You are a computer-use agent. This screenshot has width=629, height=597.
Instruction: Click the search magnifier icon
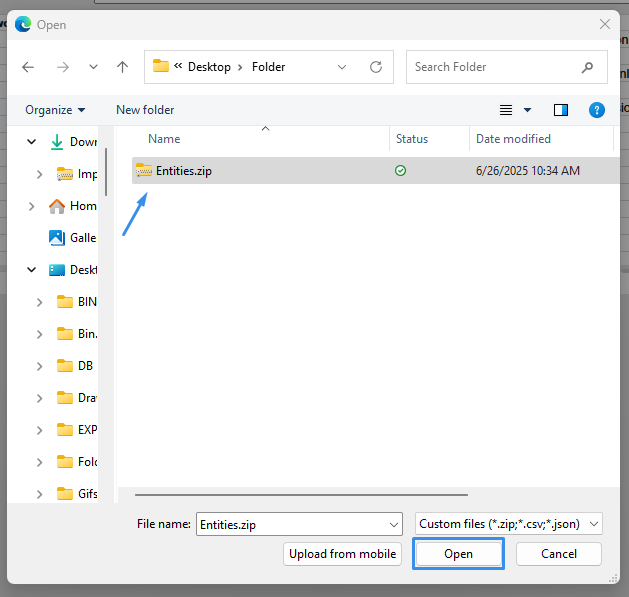(587, 67)
